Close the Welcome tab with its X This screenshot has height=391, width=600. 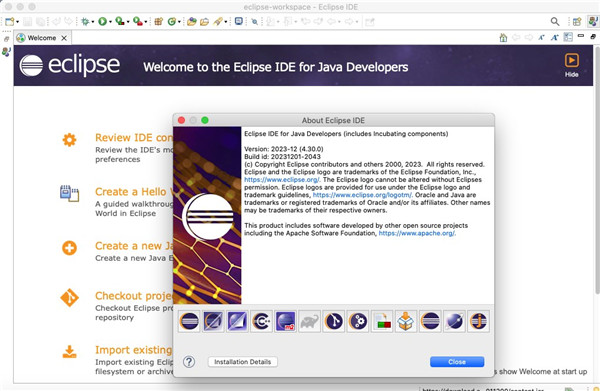point(64,38)
